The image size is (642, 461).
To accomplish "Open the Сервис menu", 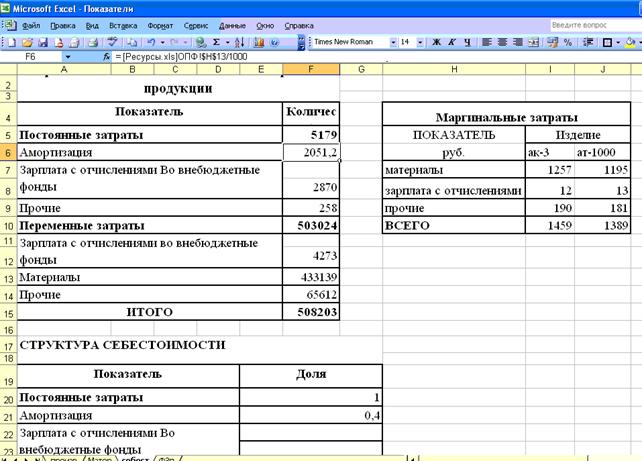I will (196, 26).
